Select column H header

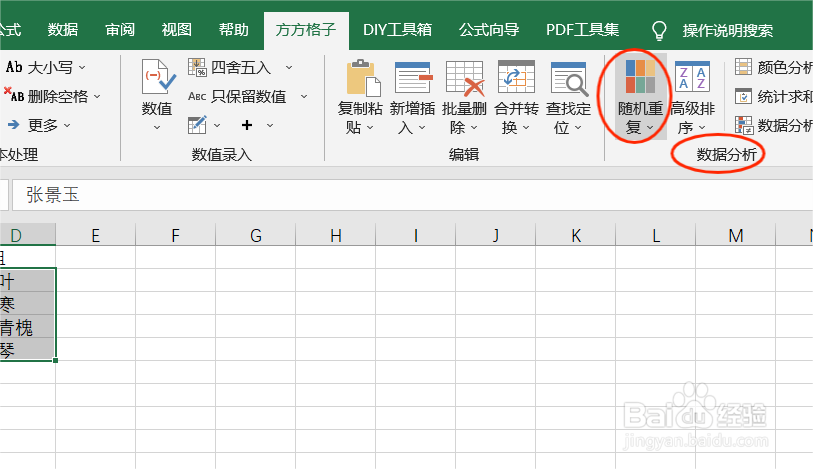pyautogui.click(x=335, y=235)
